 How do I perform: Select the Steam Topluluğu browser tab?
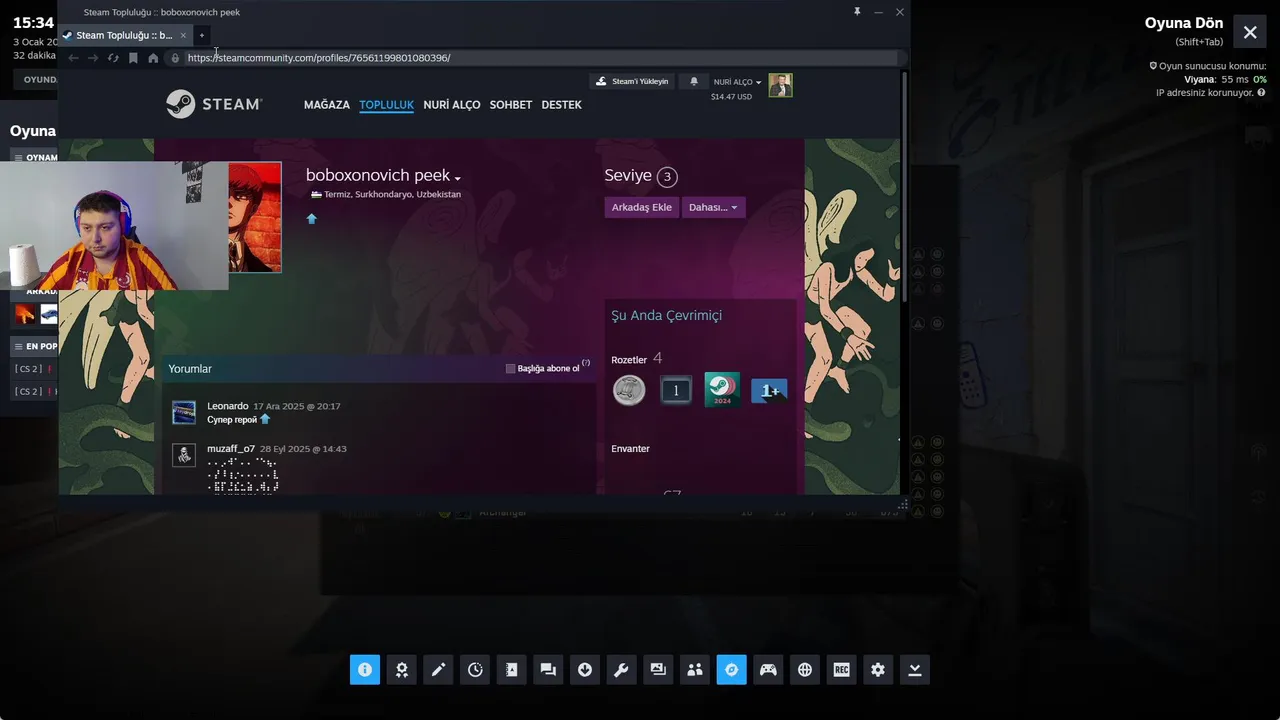coord(124,35)
